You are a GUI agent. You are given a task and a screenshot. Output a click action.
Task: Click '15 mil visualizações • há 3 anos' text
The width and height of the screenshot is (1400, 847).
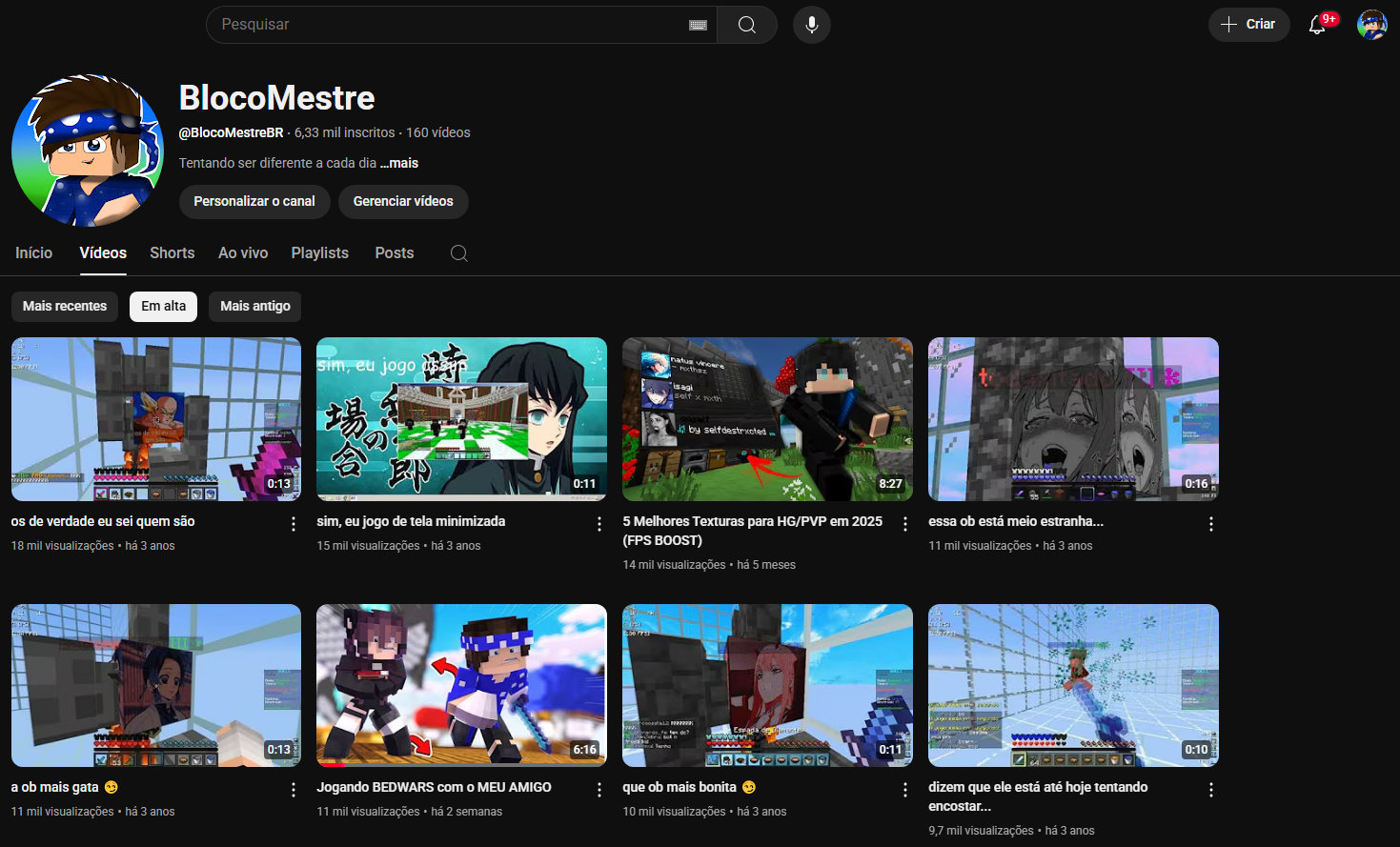click(x=399, y=546)
